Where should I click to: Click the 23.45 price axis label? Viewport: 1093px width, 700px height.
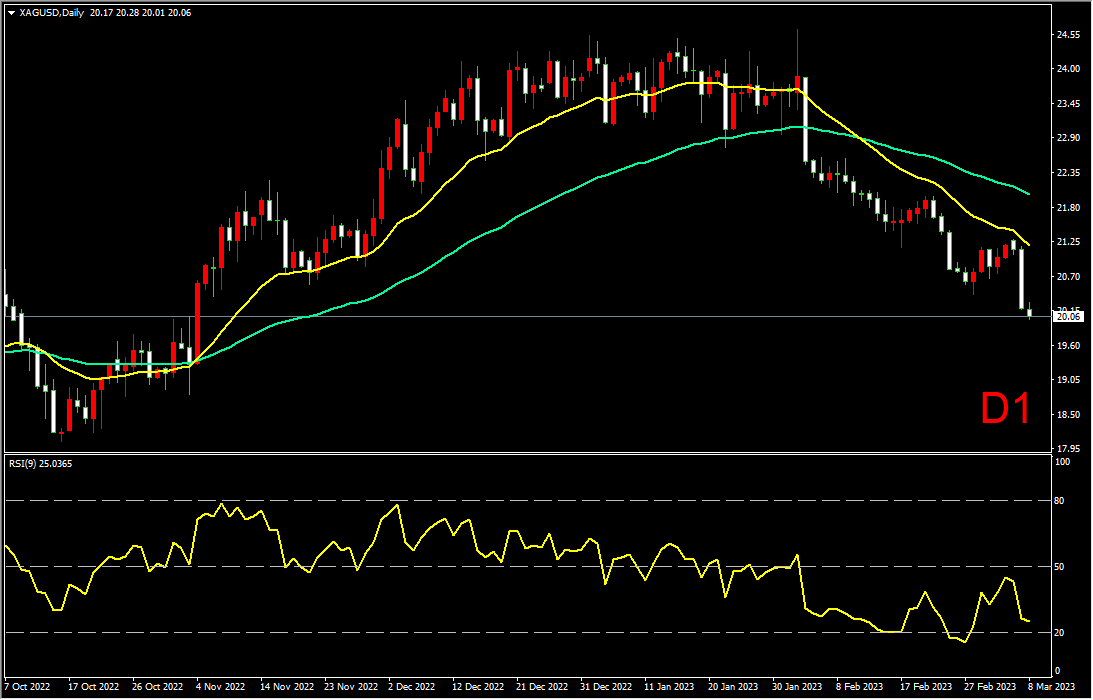(1068, 104)
